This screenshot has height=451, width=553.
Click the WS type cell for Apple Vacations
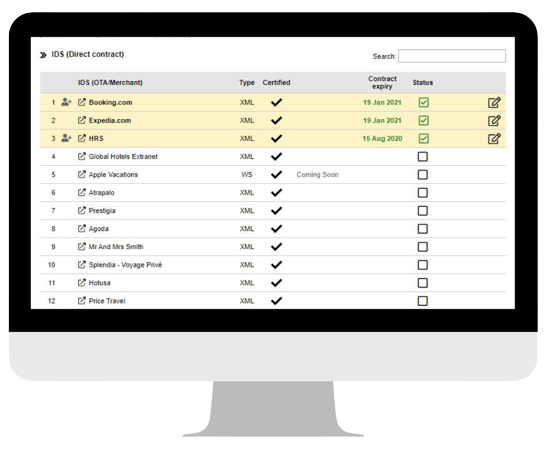[247, 174]
